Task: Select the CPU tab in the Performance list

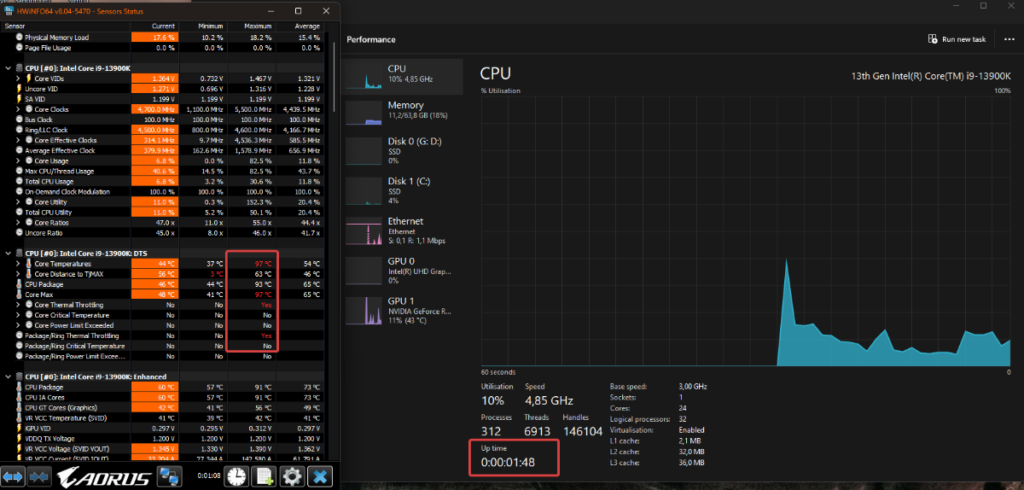Action: point(403,76)
